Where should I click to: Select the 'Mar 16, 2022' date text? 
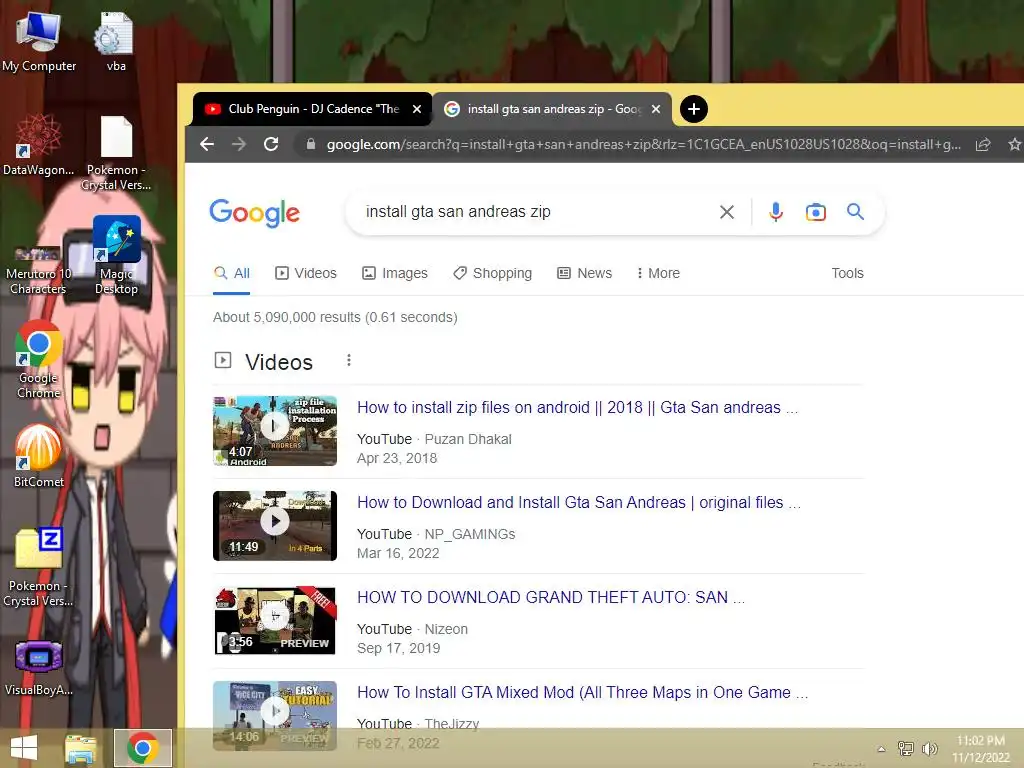(x=398, y=553)
